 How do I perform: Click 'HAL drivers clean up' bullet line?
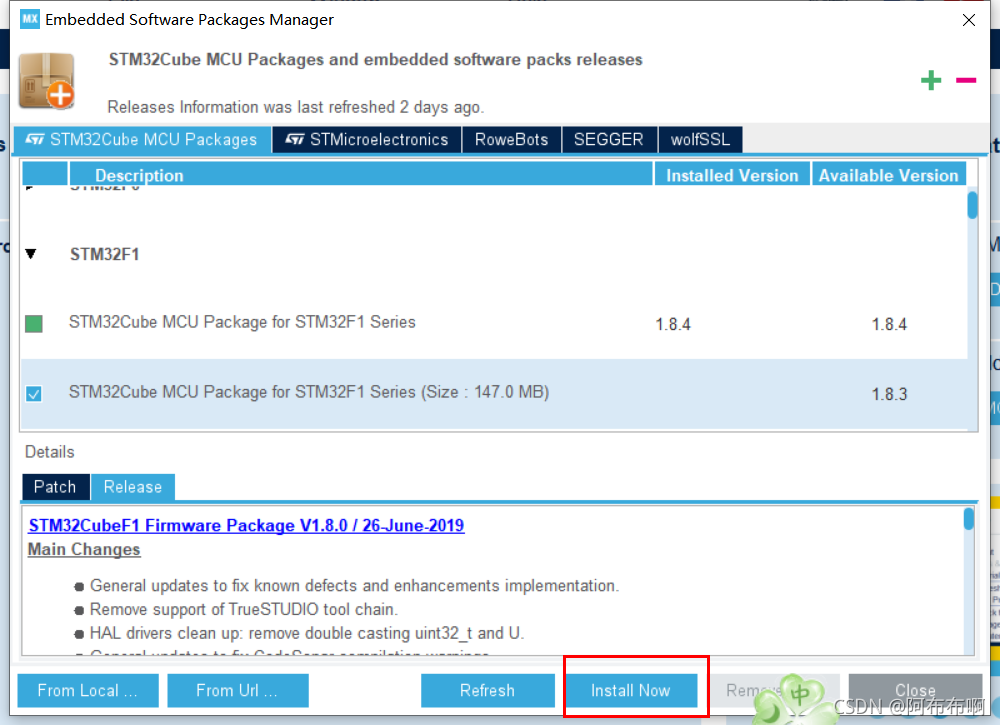[307, 633]
